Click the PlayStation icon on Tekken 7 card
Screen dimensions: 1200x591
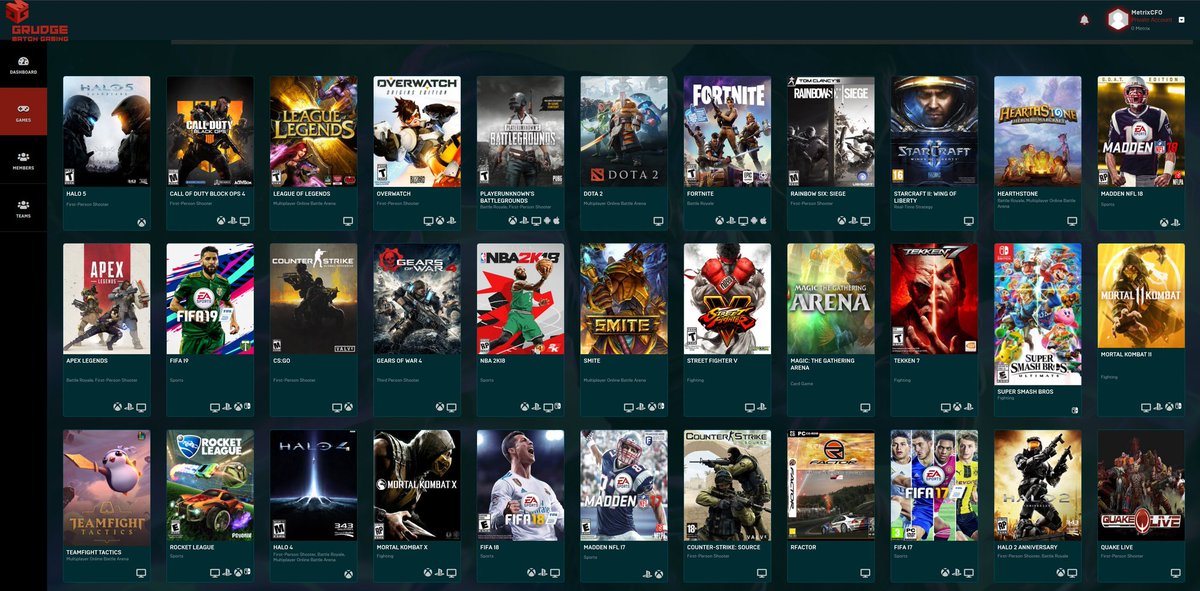[969, 408]
